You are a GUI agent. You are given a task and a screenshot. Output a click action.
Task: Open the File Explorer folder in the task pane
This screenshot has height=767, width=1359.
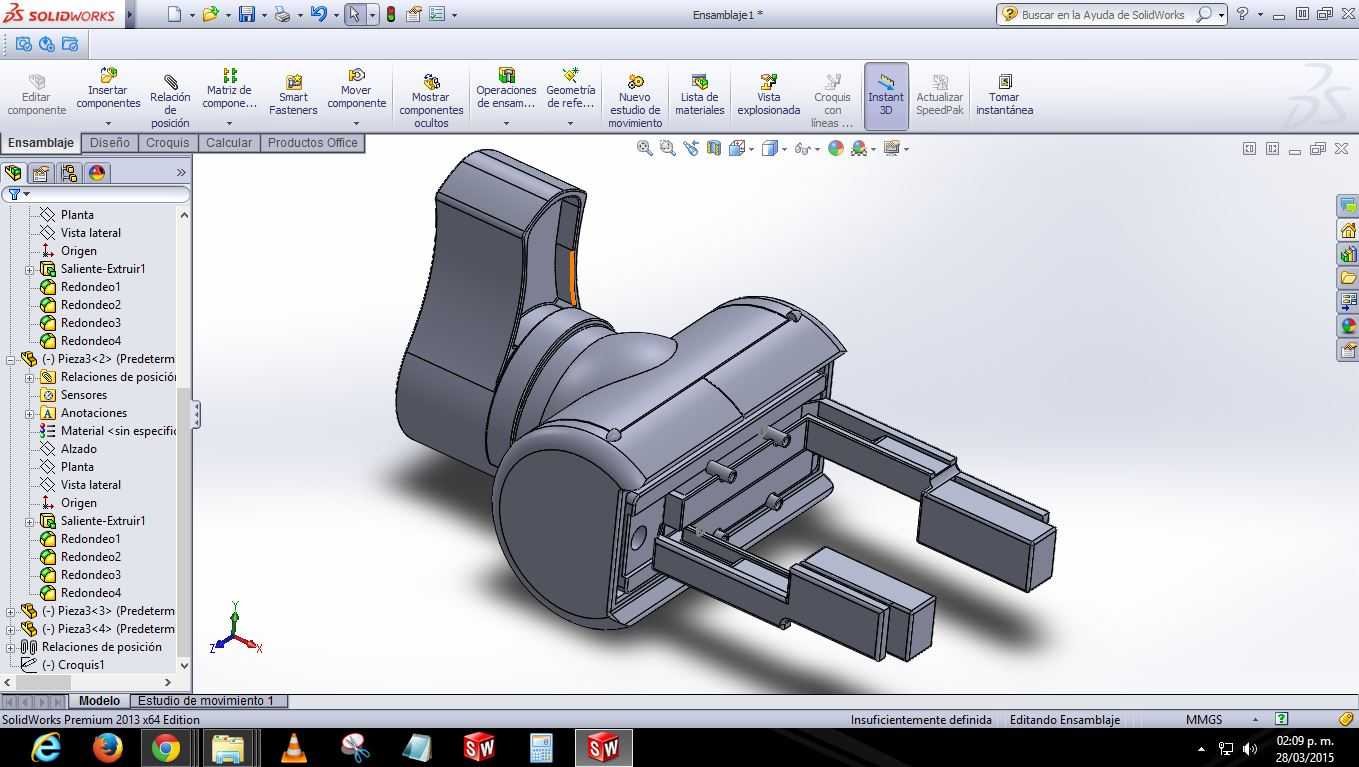tap(1348, 278)
